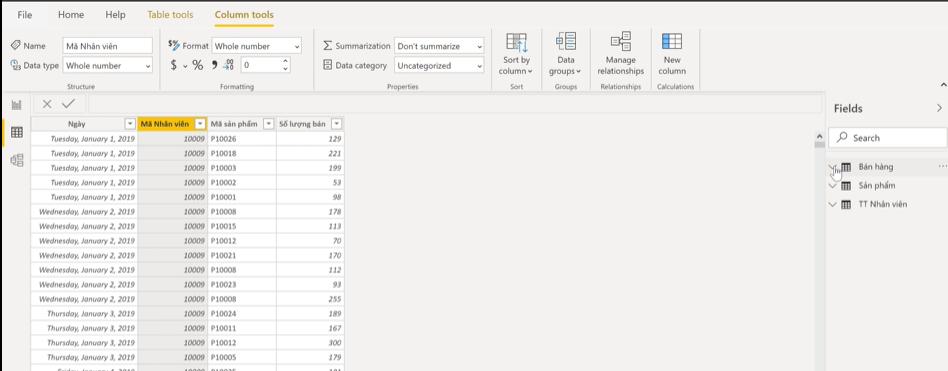The image size is (948, 371).
Task: Cancel formula with the X icon
Action: coord(47,104)
